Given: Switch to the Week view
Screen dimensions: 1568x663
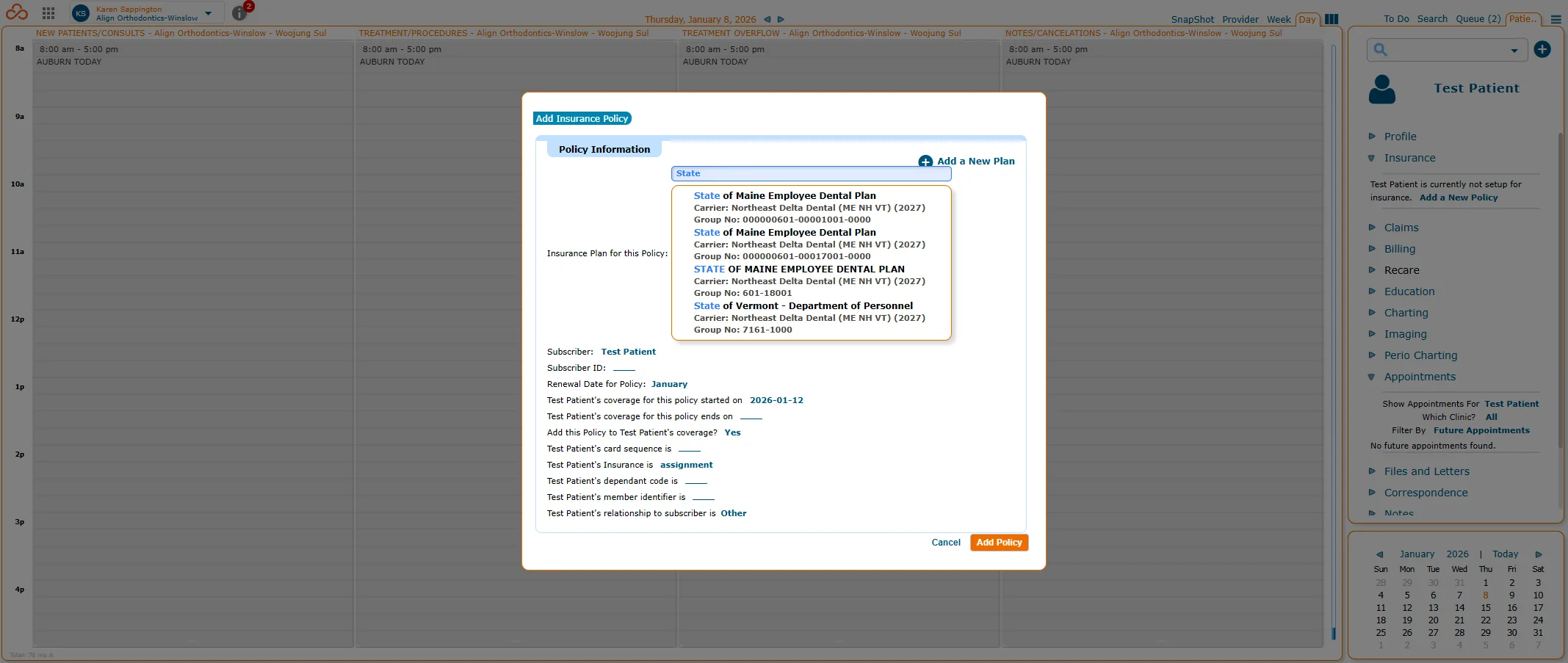Looking at the screenshot, I should pos(1279,19).
